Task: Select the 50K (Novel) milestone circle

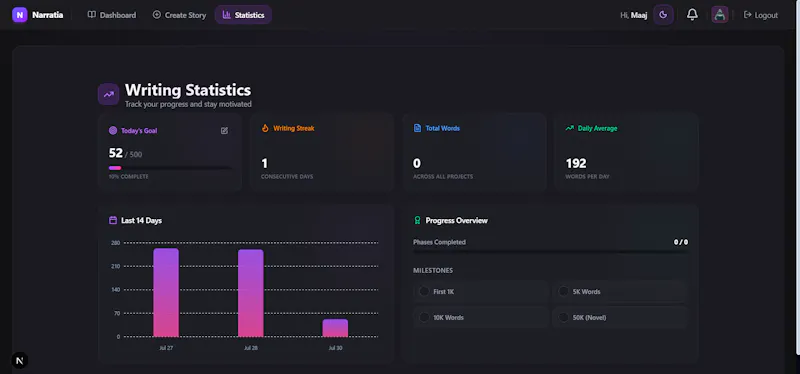Action: tap(563, 317)
